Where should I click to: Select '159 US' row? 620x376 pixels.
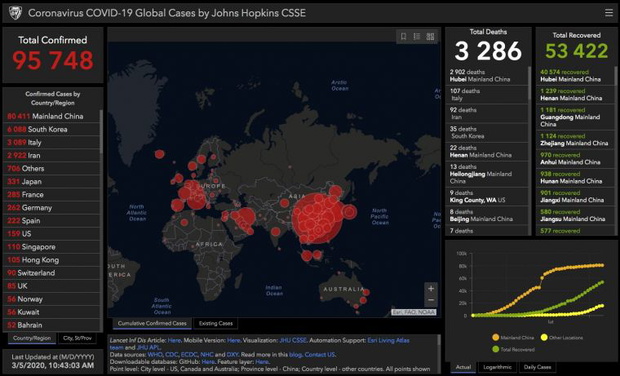tap(51, 234)
